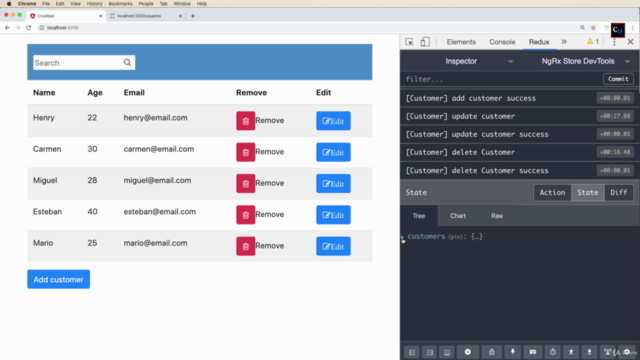This screenshot has width=640, height=360.
Task: Bookmark this page with the star icon
Action: (593, 28)
